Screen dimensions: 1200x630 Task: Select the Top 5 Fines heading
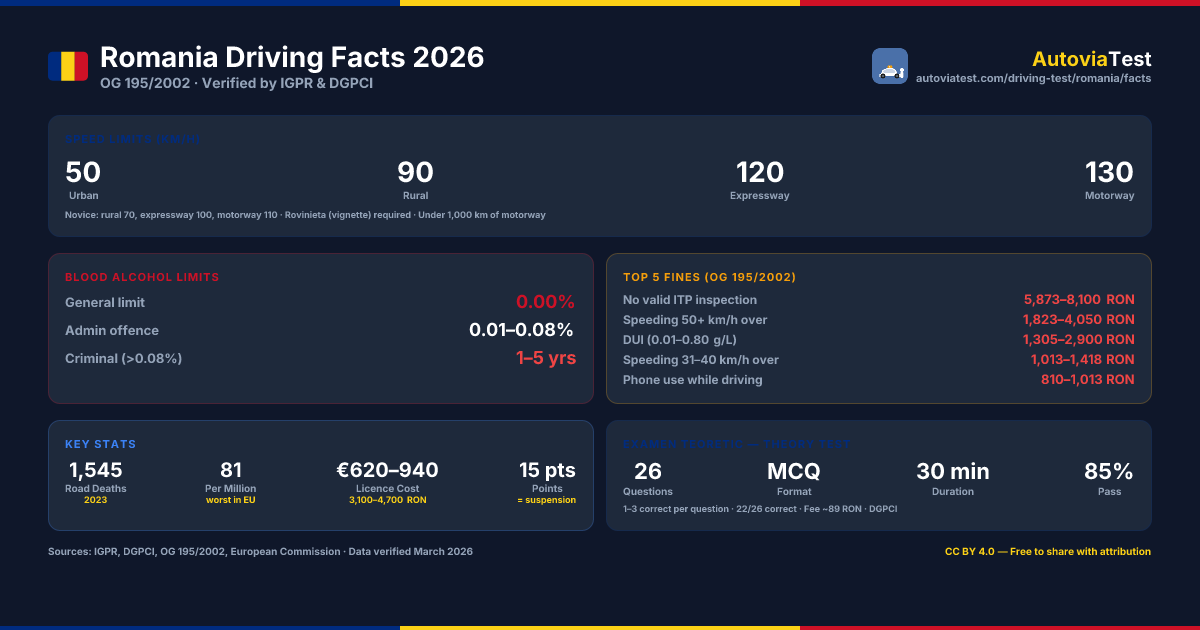click(709, 277)
